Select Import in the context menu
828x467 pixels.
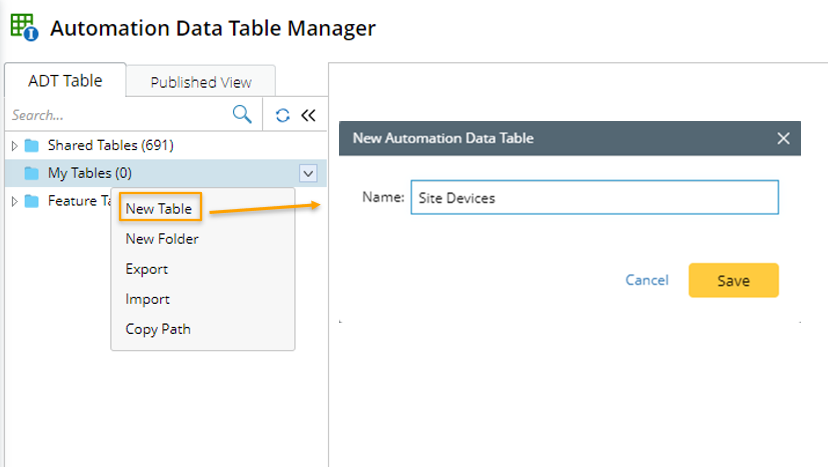(148, 299)
